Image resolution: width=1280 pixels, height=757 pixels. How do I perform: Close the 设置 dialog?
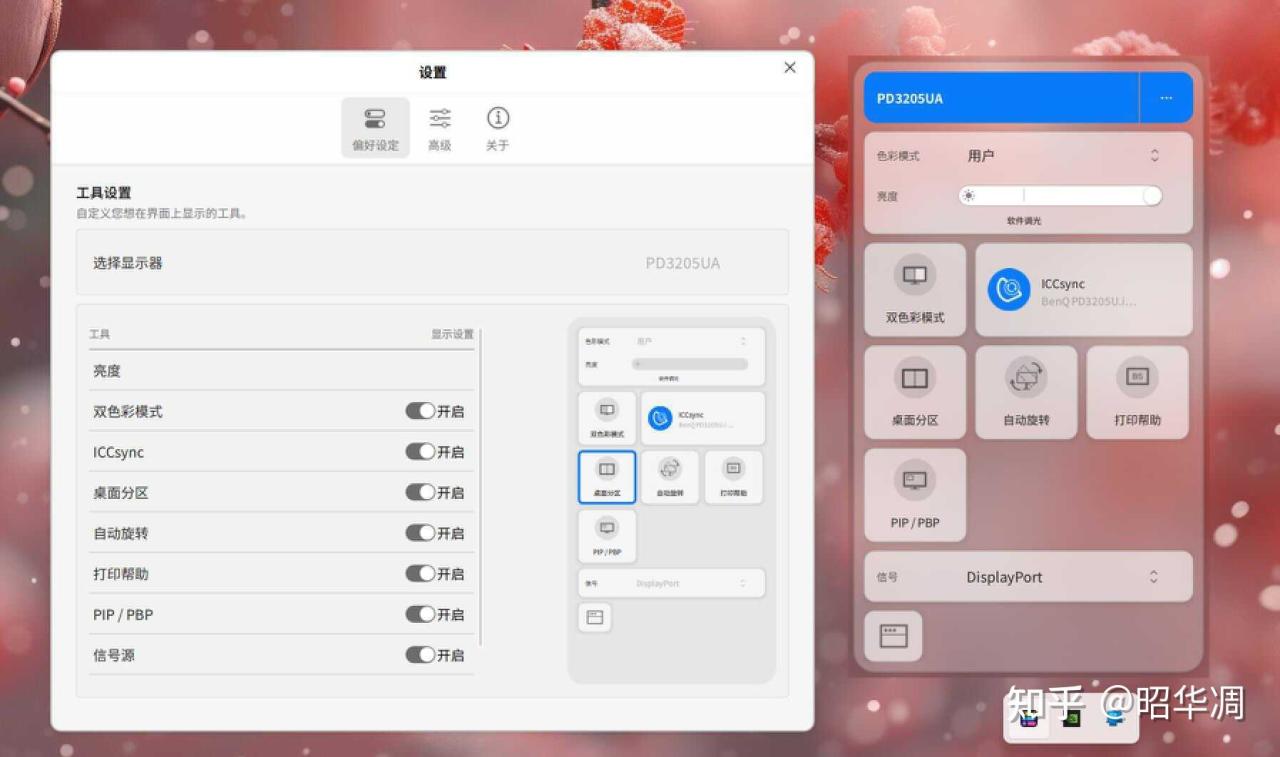[x=790, y=68]
